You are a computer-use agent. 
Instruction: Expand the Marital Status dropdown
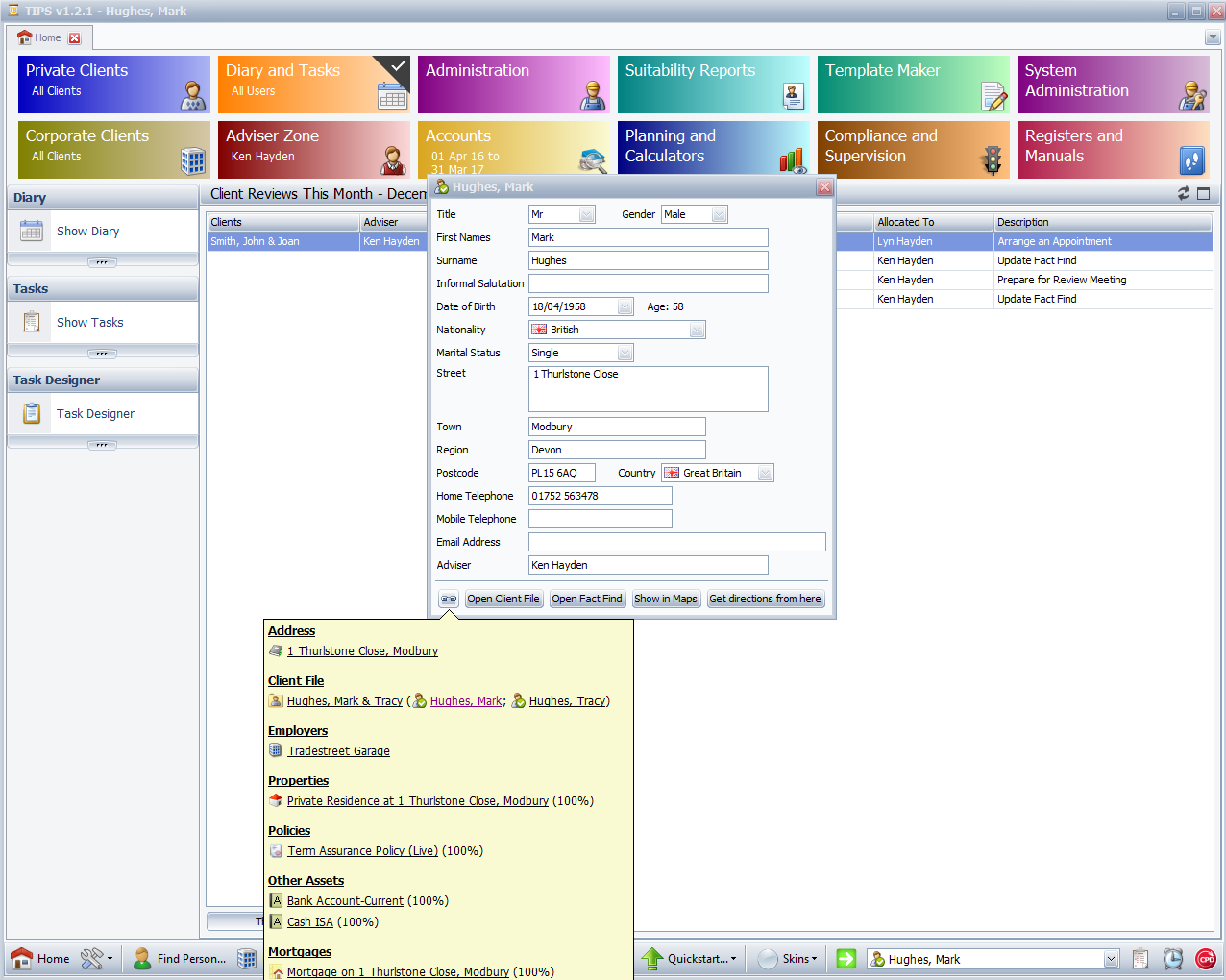625,354
